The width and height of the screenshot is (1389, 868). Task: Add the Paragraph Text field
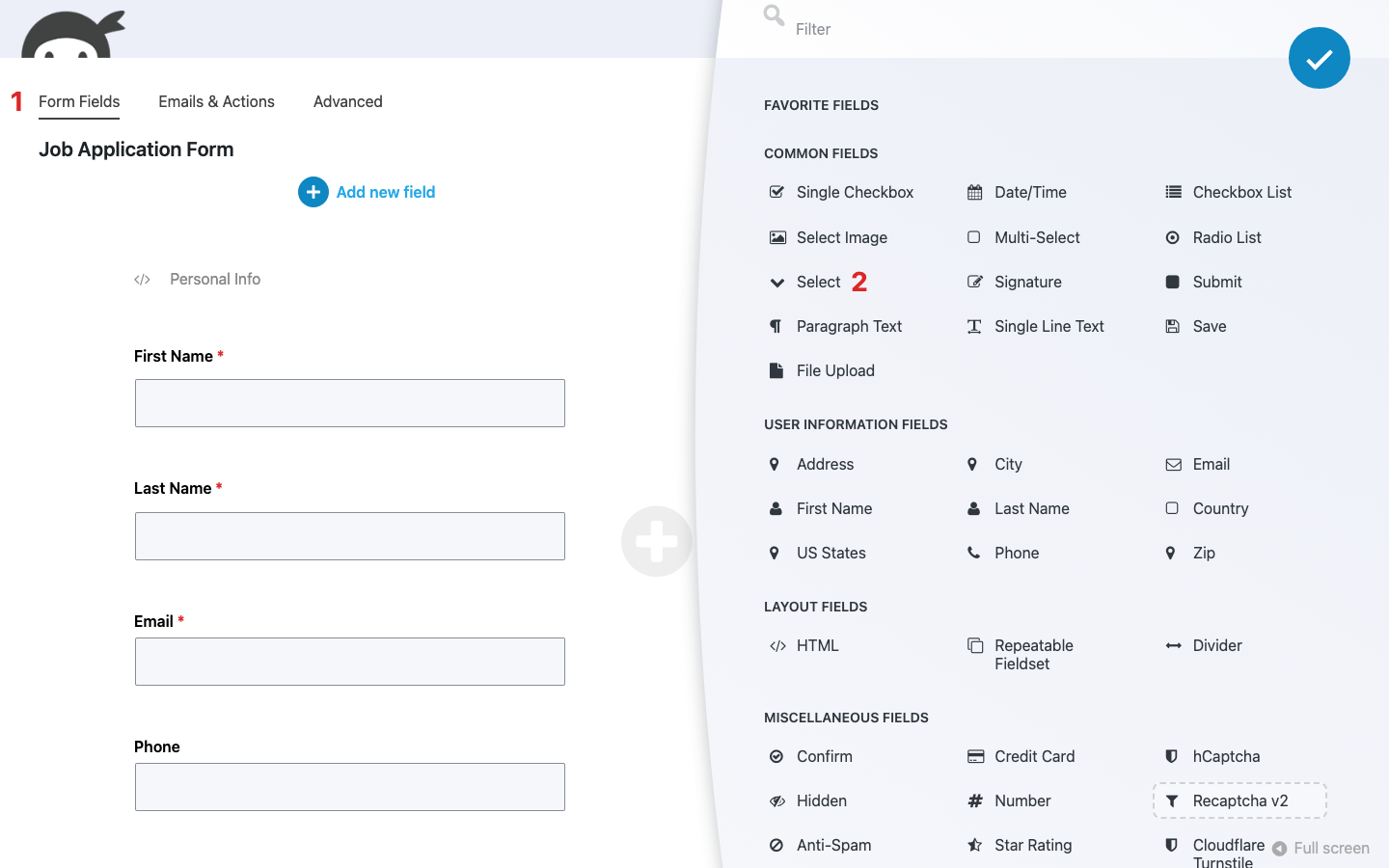point(835,326)
